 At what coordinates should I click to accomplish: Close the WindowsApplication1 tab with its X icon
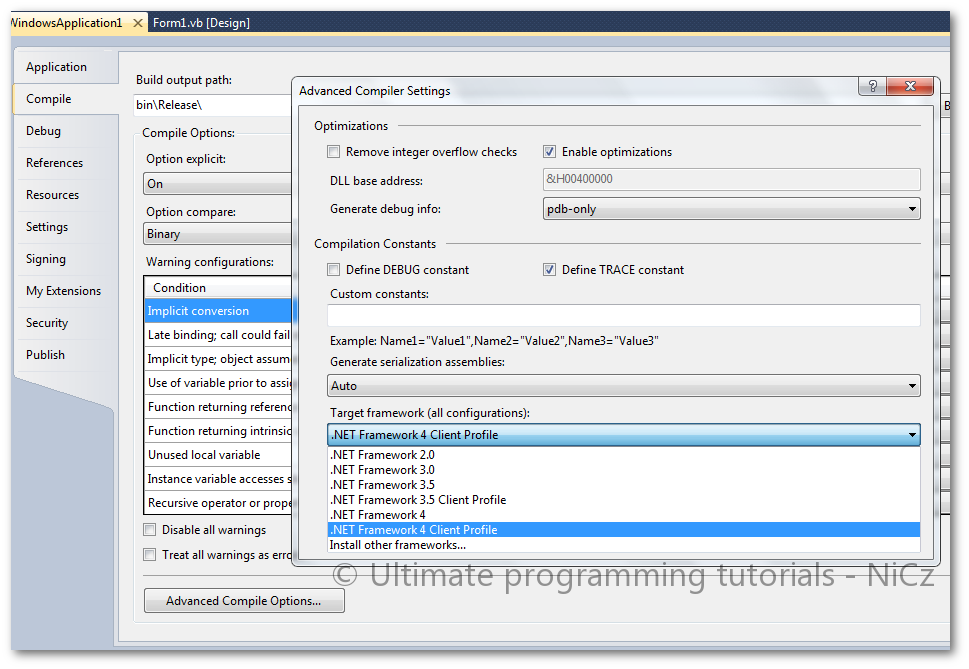click(x=138, y=23)
